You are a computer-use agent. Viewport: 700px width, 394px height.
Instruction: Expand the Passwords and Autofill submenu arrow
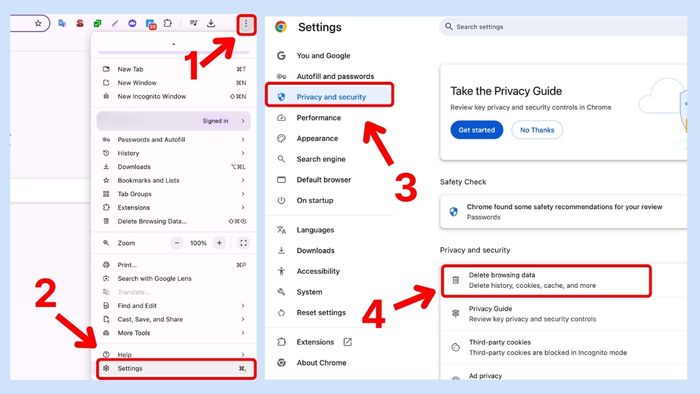pyautogui.click(x=243, y=140)
